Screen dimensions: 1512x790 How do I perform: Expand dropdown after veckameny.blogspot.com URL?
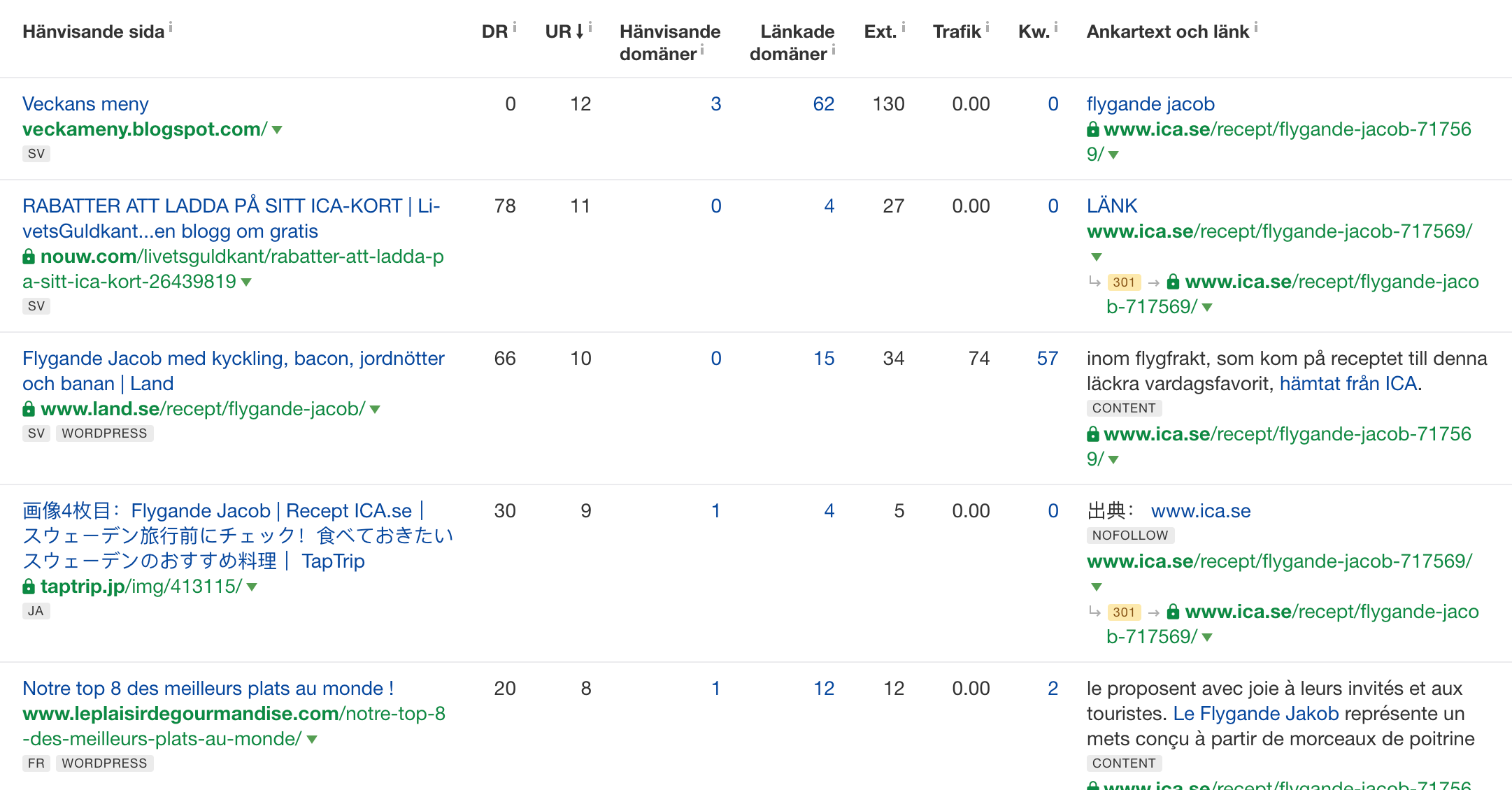point(277,130)
